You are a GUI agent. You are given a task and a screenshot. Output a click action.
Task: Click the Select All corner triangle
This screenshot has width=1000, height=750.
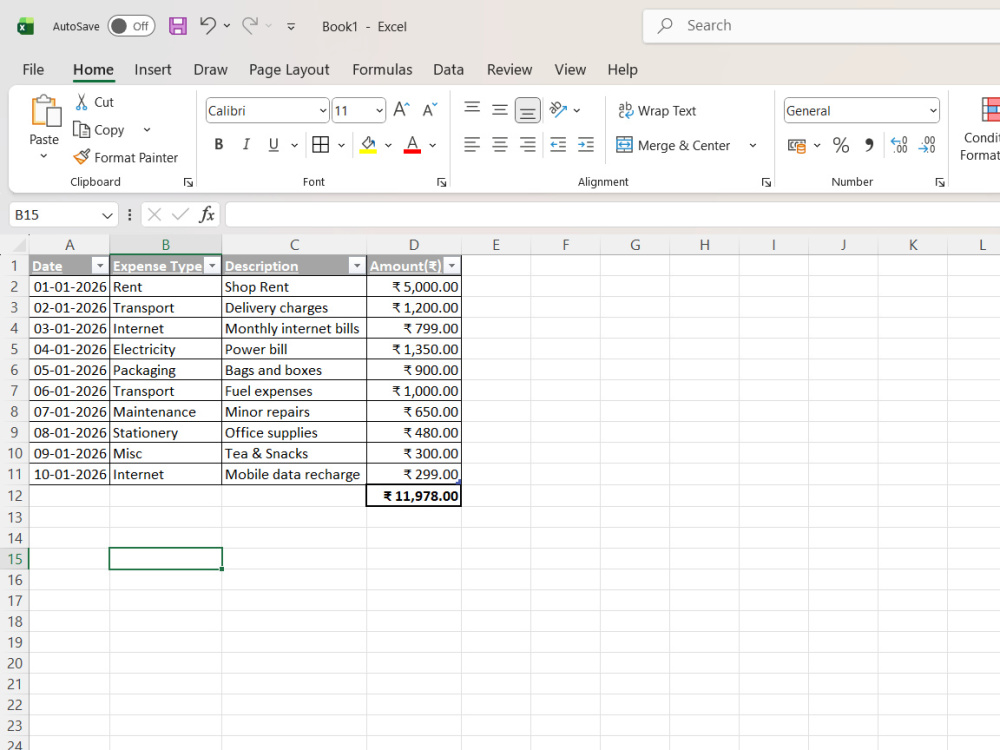(x=19, y=245)
